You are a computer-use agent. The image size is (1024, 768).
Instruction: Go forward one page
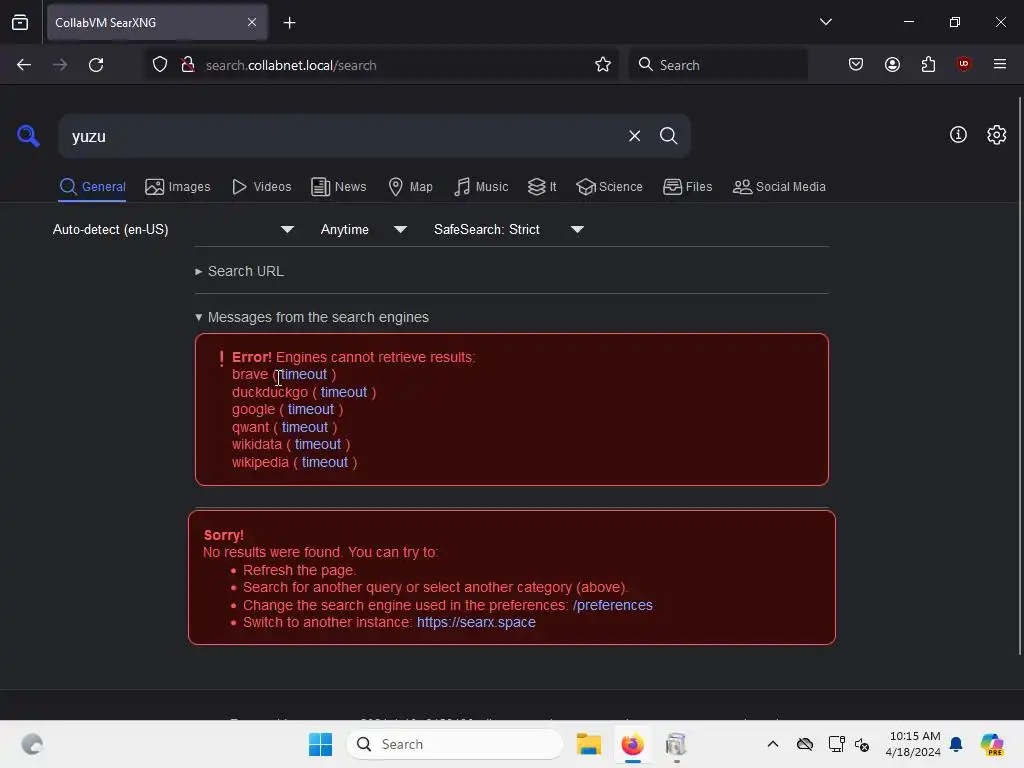click(x=60, y=65)
